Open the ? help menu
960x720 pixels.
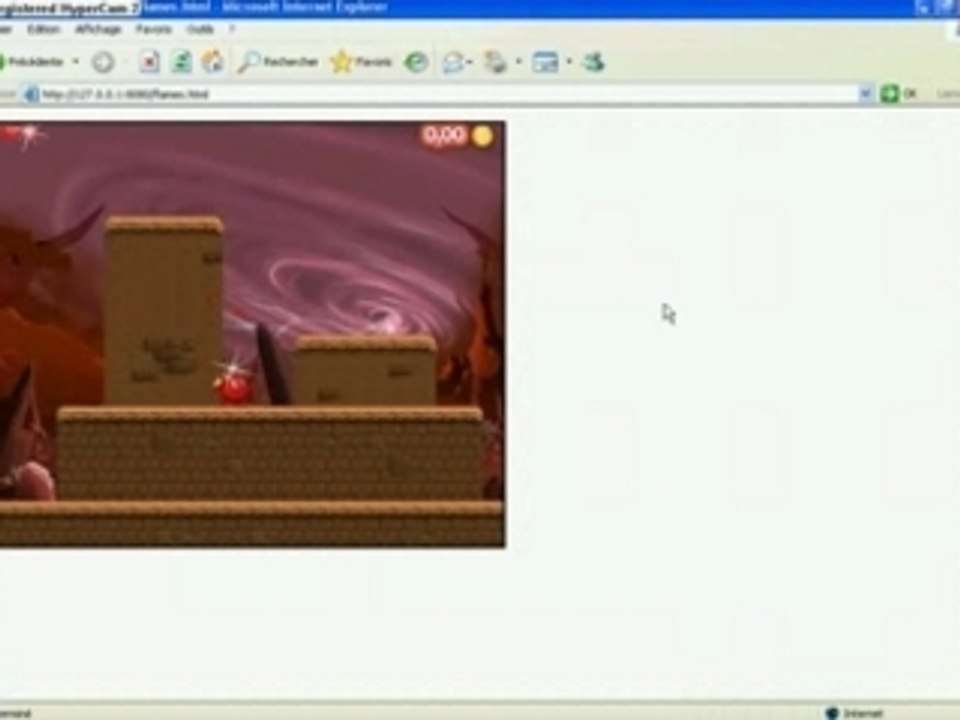(232, 29)
